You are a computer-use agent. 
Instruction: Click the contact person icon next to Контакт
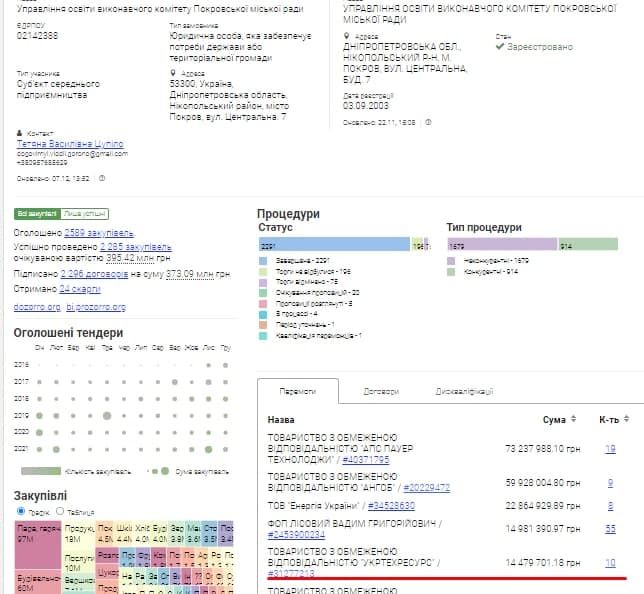(20, 133)
